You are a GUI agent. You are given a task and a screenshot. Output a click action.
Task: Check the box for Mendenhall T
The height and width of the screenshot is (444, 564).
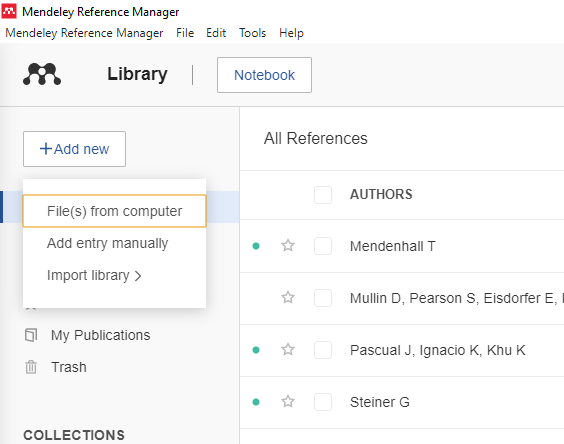click(x=323, y=246)
